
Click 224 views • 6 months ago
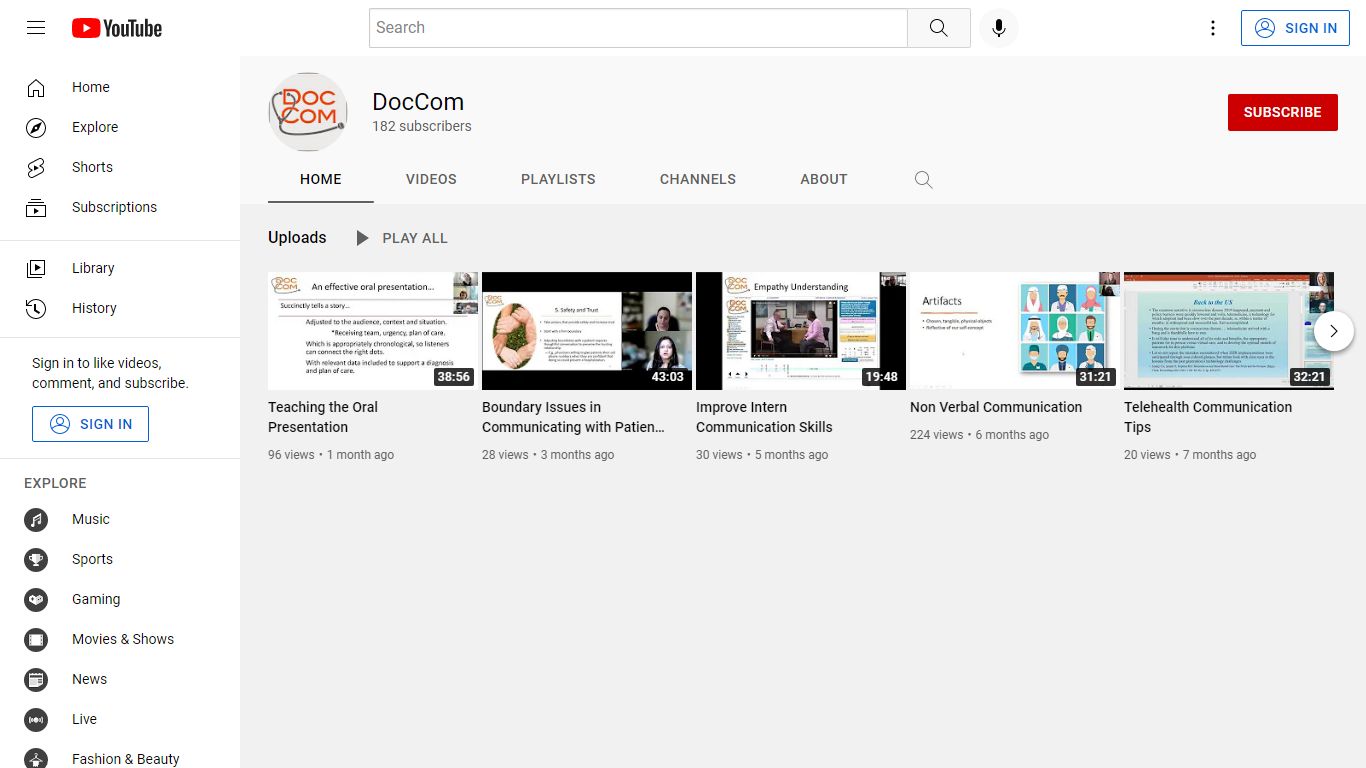(979, 435)
